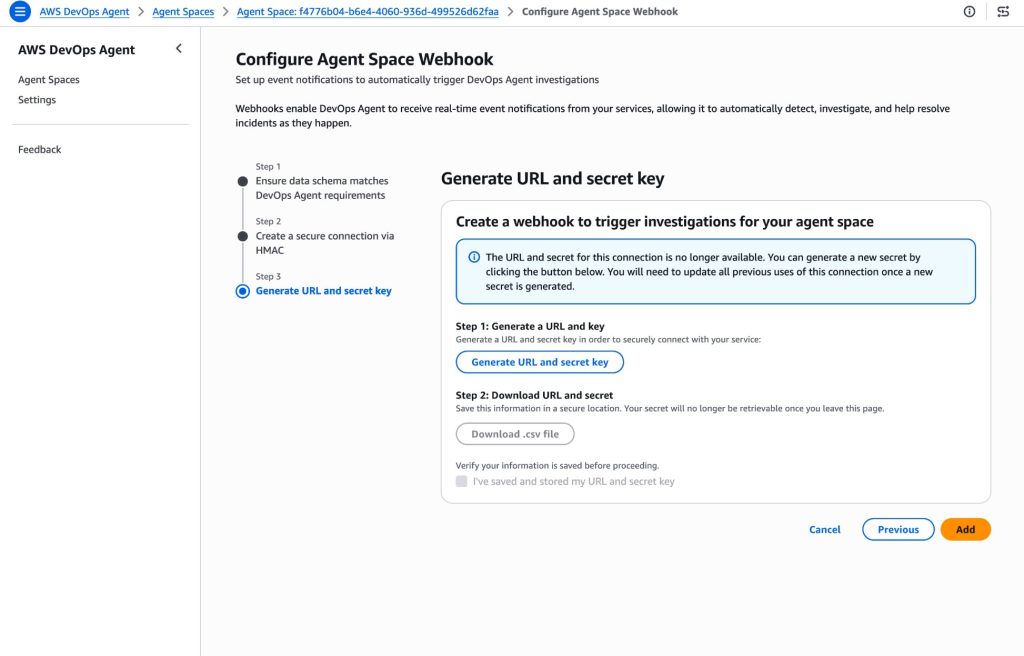Navigate to Agent Spaces breadcrumb
Viewport: 1024px width, 656px height.
[183, 12]
